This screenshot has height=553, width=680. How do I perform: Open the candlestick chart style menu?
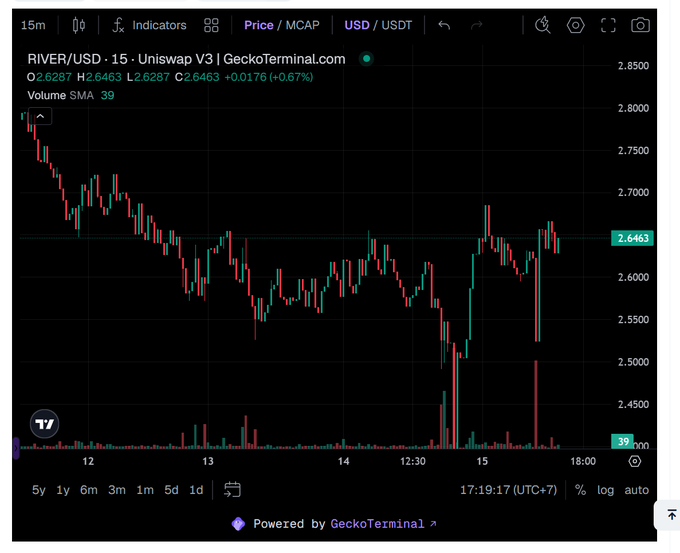coord(78,25)
